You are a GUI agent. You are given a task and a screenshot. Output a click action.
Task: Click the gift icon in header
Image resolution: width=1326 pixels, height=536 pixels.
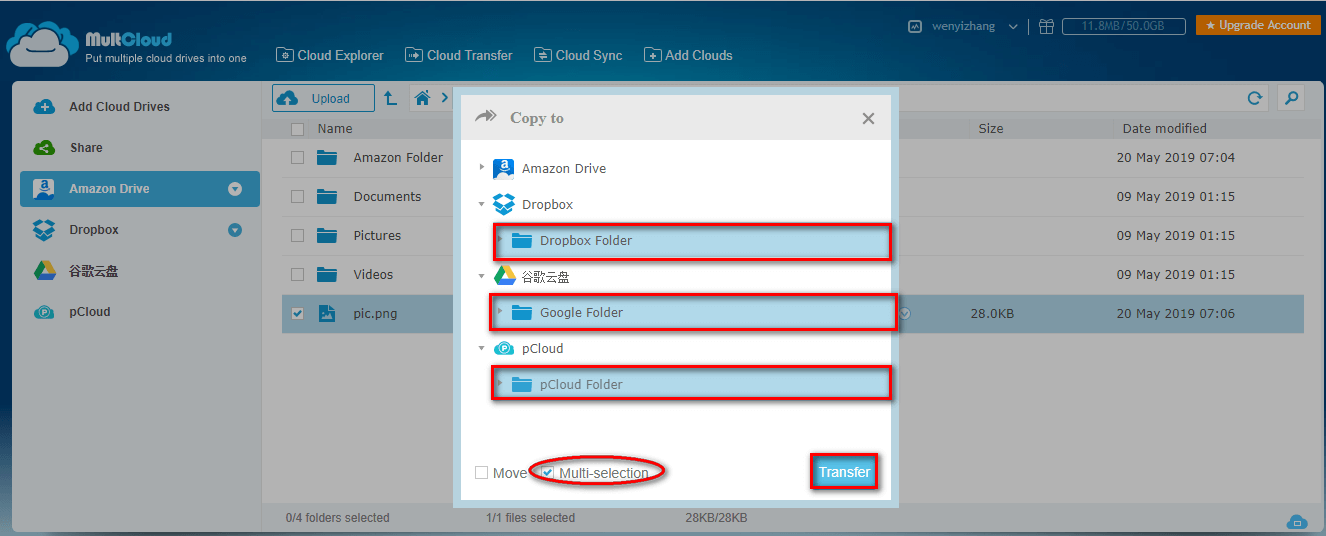1046,26
